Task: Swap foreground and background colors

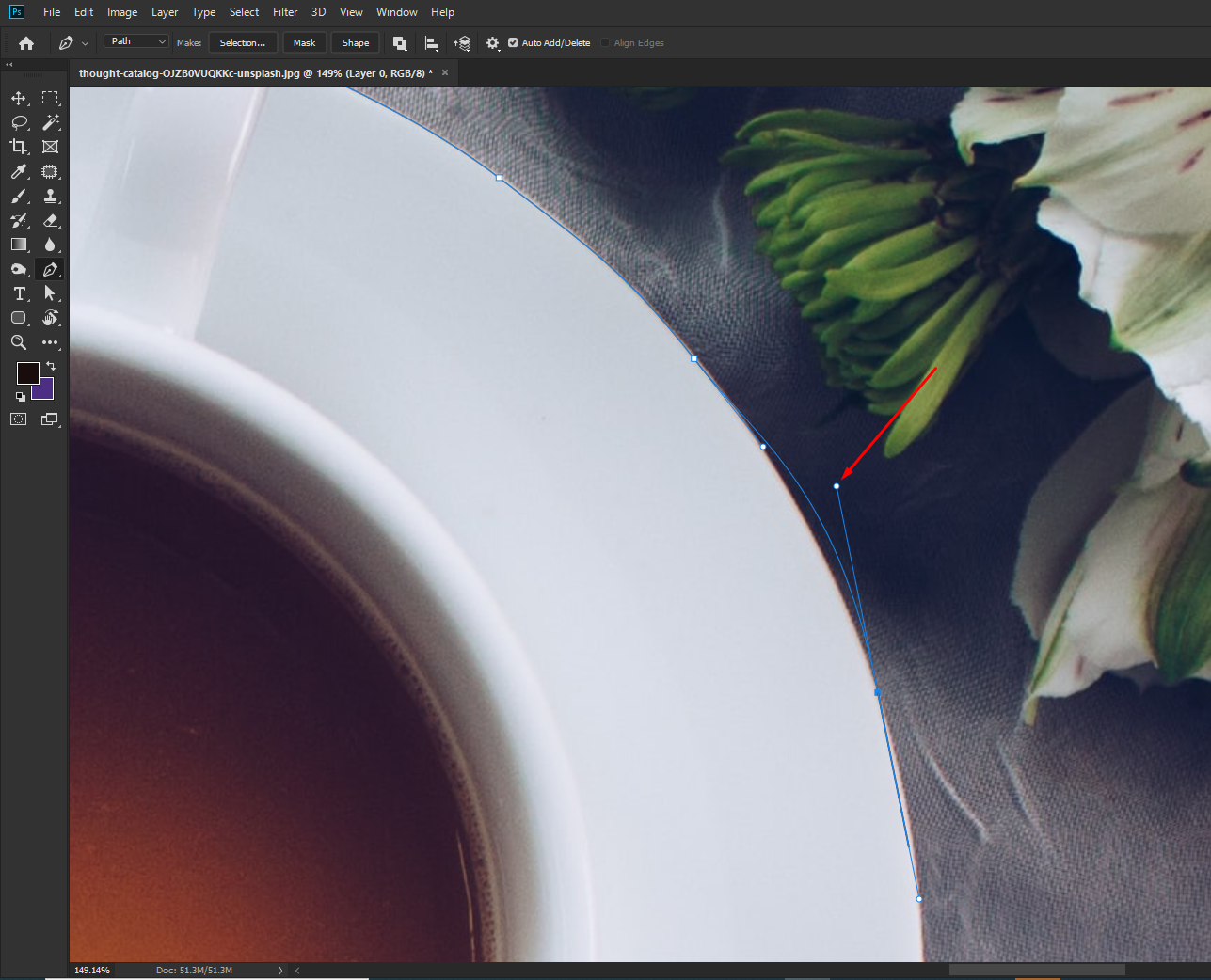Action: pos(51,366)
